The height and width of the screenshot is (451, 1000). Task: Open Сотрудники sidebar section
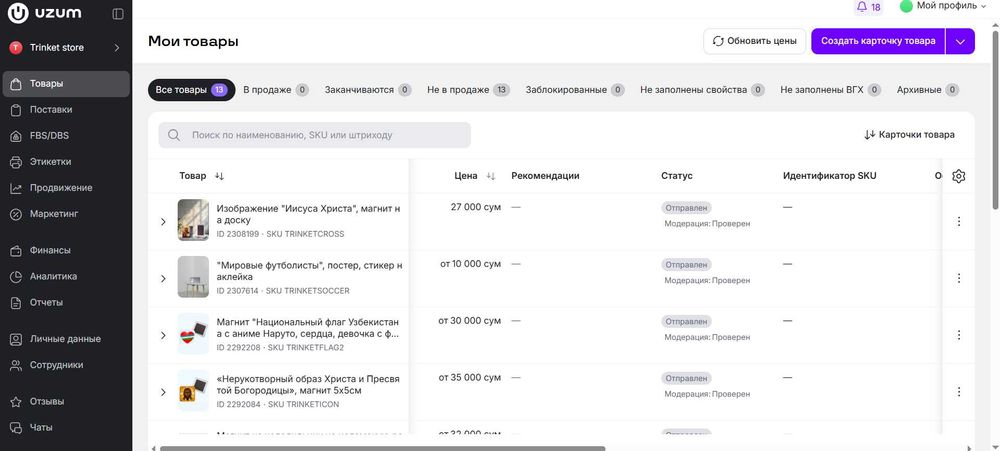pos(66,366)
